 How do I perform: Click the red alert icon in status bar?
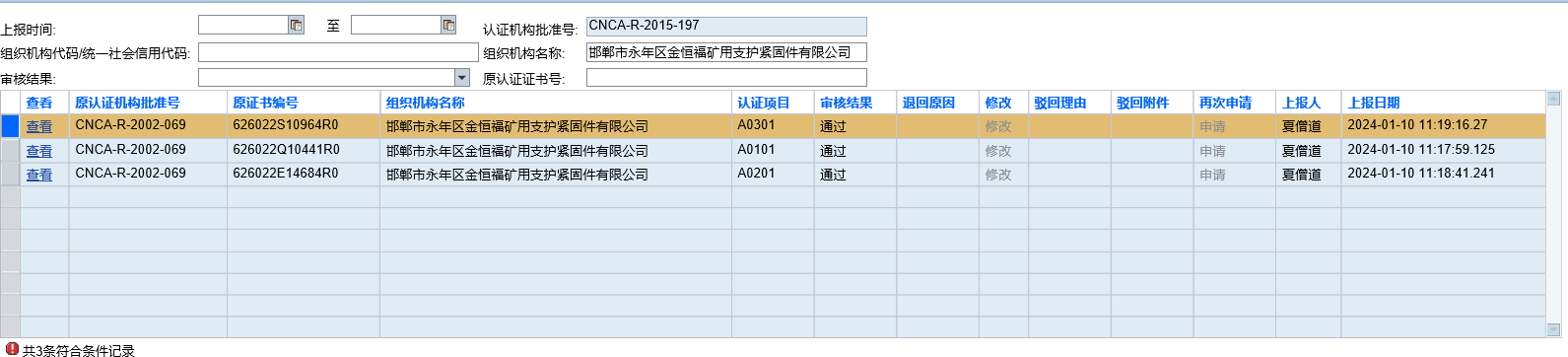click(x=12, y=349)
